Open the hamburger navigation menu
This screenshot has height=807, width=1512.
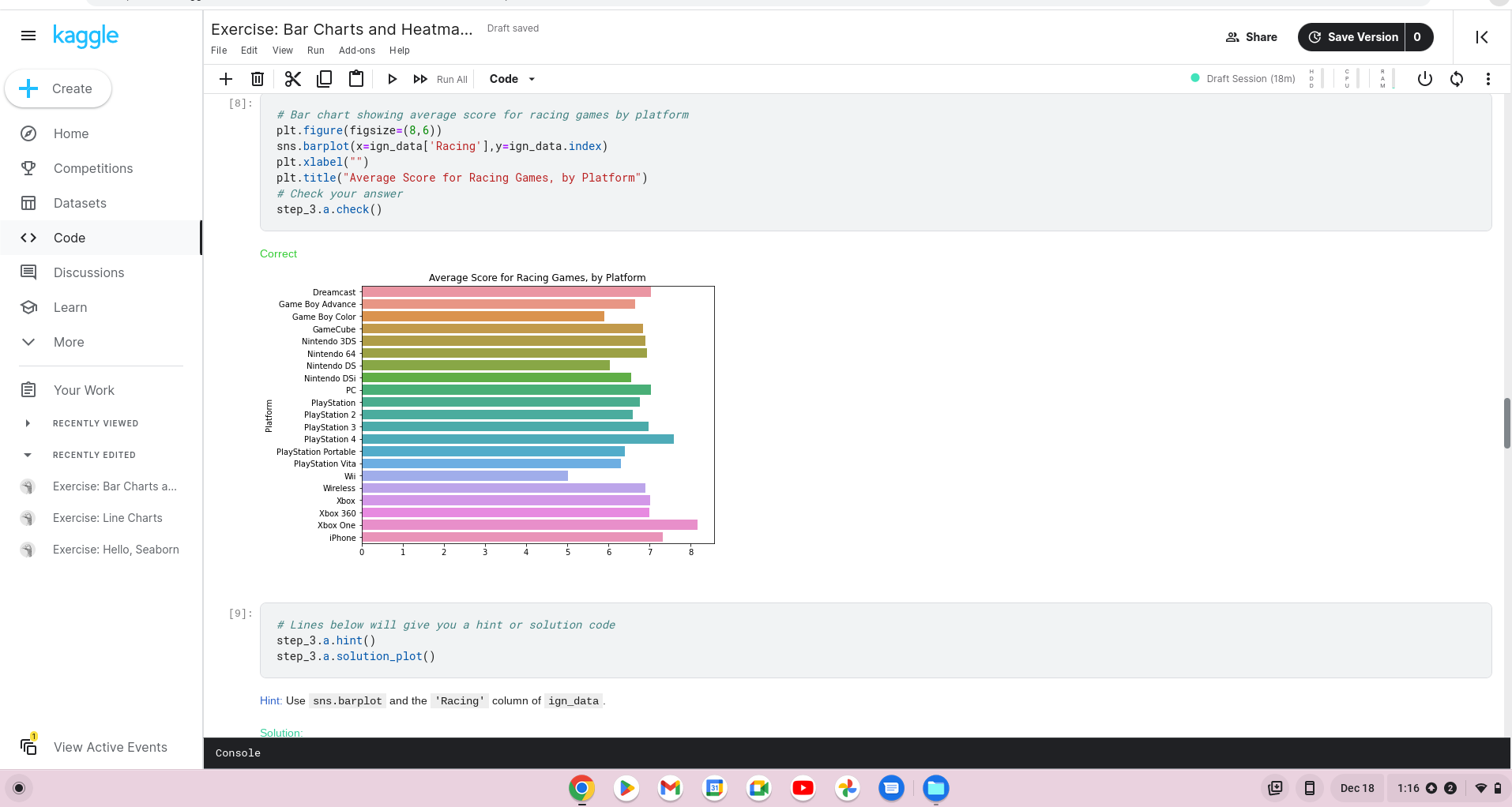(28, 36)
